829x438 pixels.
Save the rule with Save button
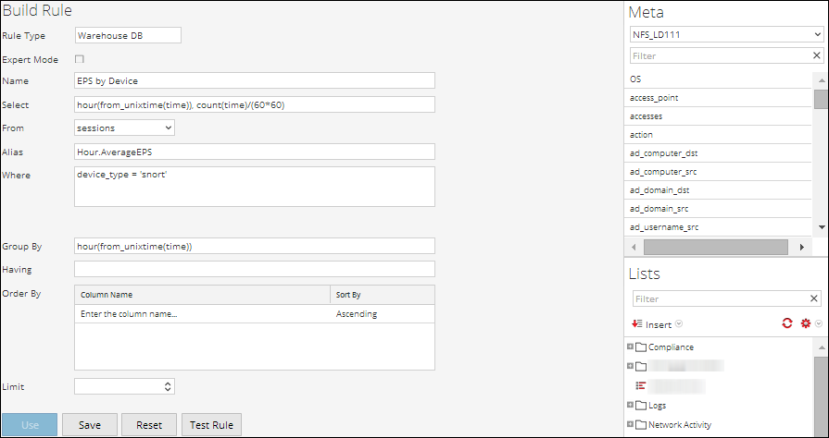coord(89,425)
